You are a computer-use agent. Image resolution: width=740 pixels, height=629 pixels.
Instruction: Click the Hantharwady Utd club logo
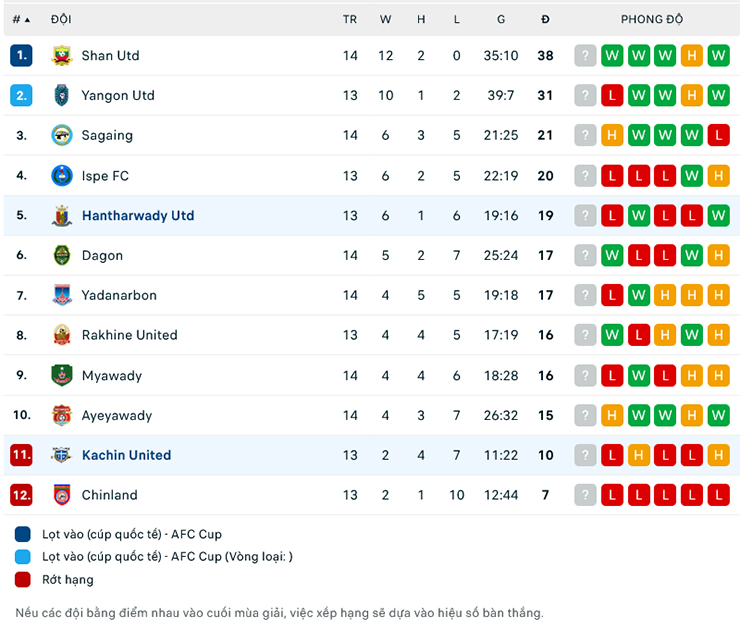point(62,216)
